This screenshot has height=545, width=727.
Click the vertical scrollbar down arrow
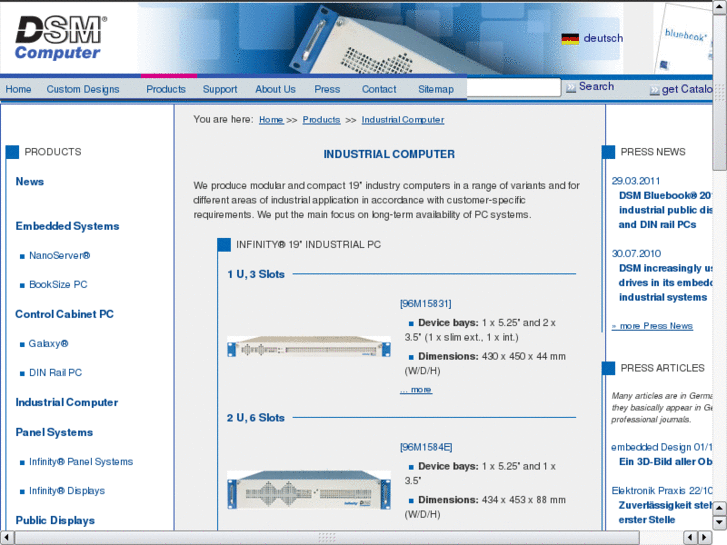click(720, 522)
